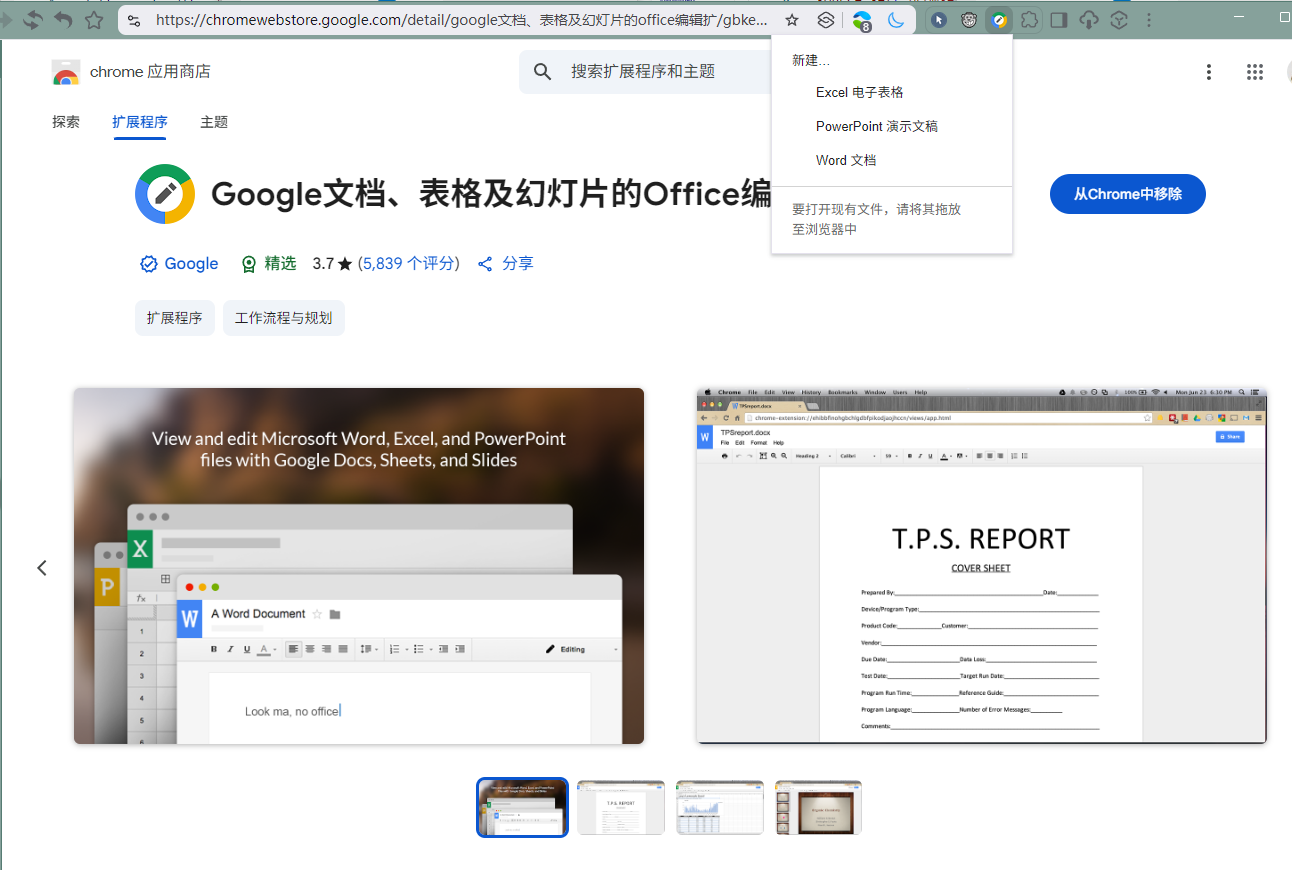Select the T.P.S. REPORT thumbnail

click(x=621, y=807)
